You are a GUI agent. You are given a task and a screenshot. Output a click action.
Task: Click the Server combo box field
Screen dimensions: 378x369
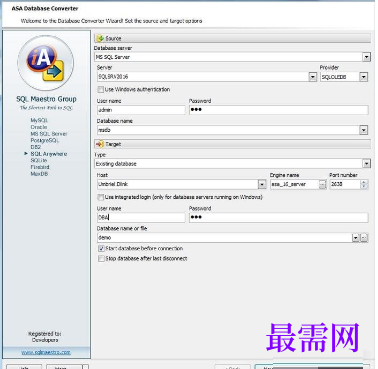coord(203,77)
